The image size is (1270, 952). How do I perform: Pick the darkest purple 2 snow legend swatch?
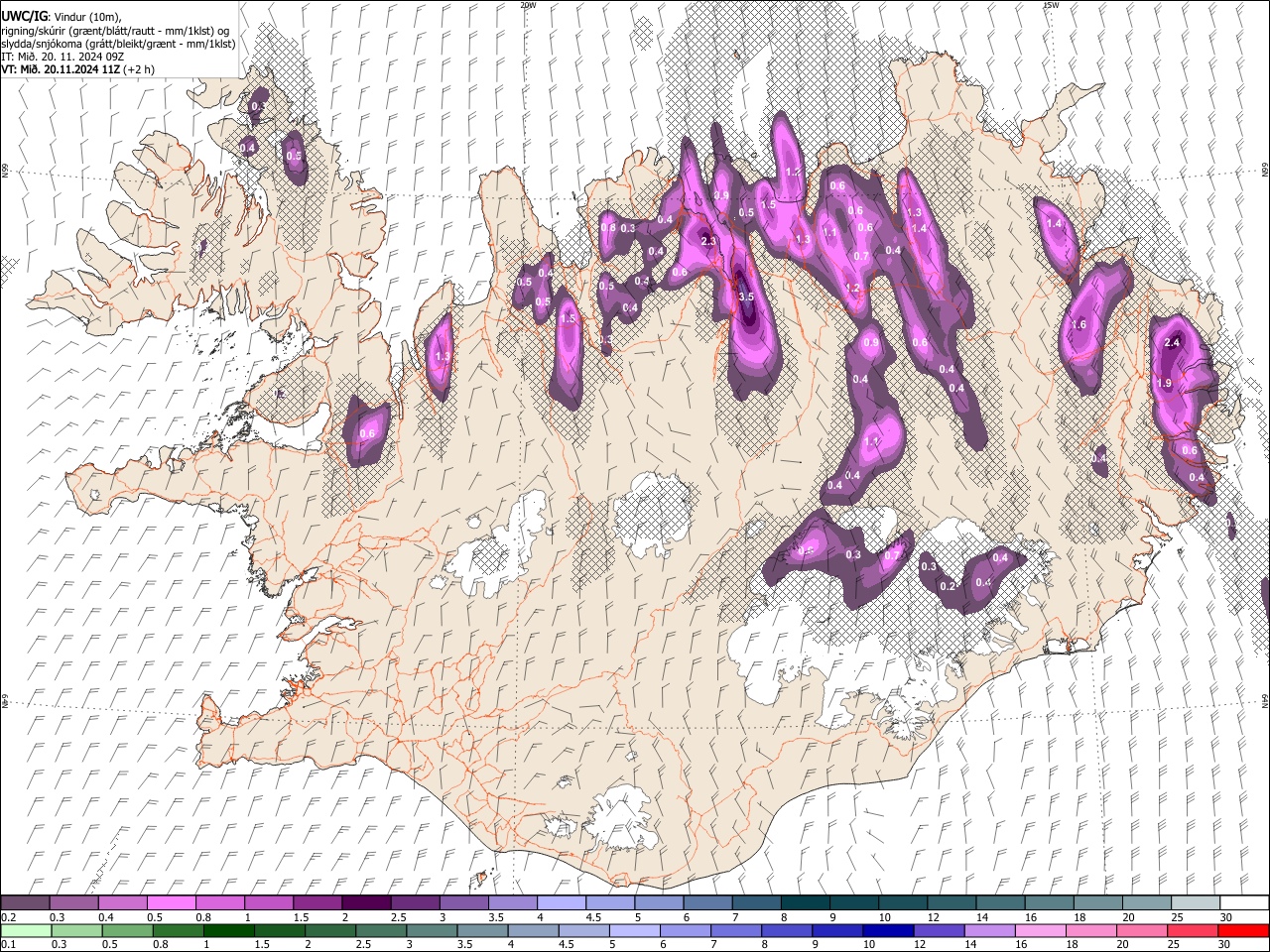pyautogui.click(x=365, y=902)
